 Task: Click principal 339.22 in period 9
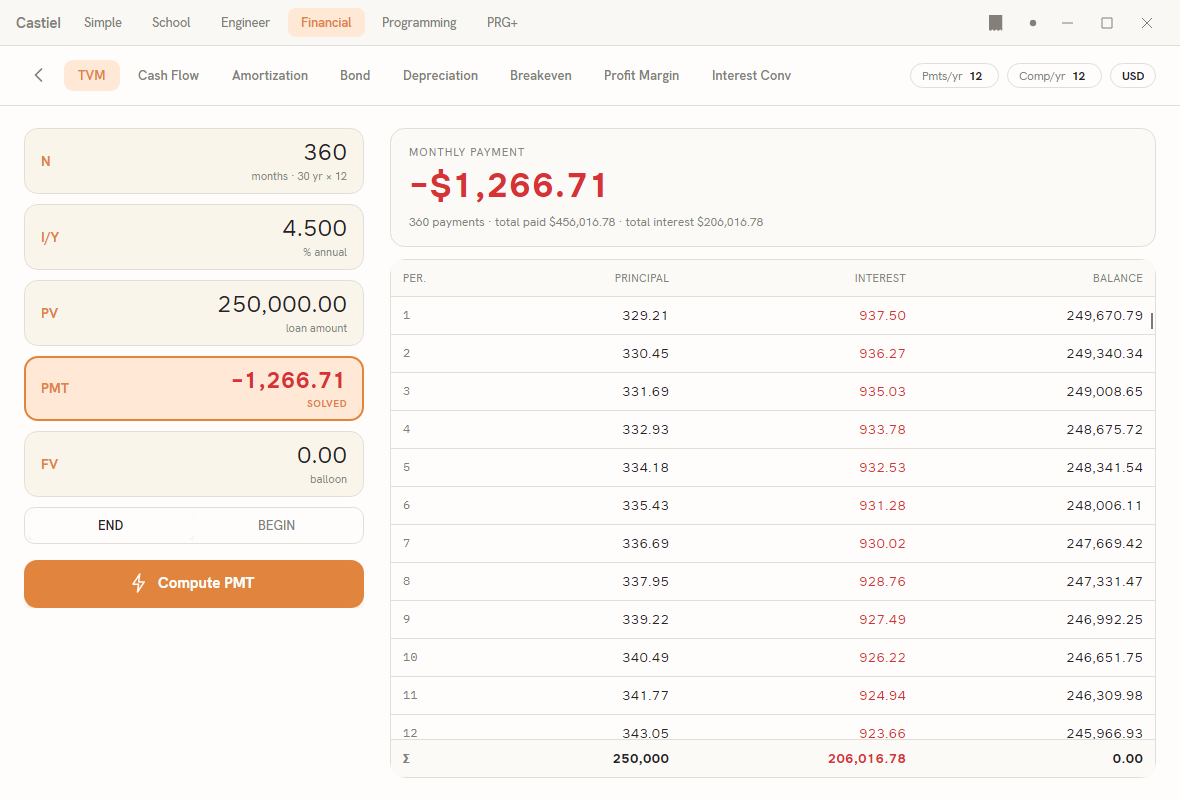pos(645,619)
